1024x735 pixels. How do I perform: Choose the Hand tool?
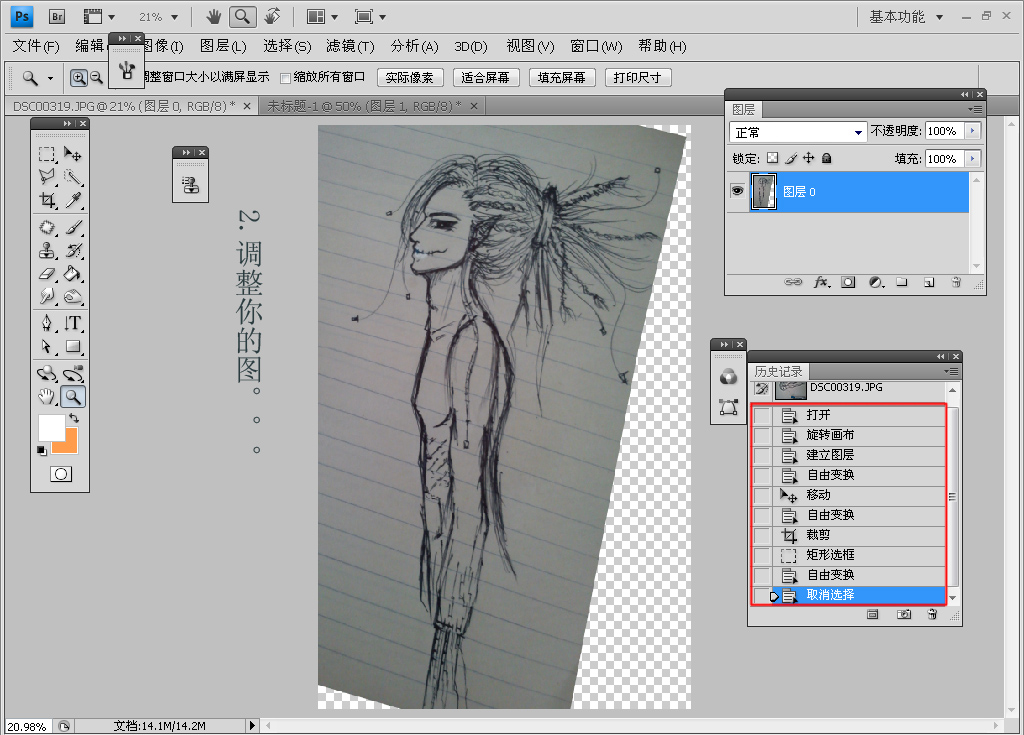point(47,397)
